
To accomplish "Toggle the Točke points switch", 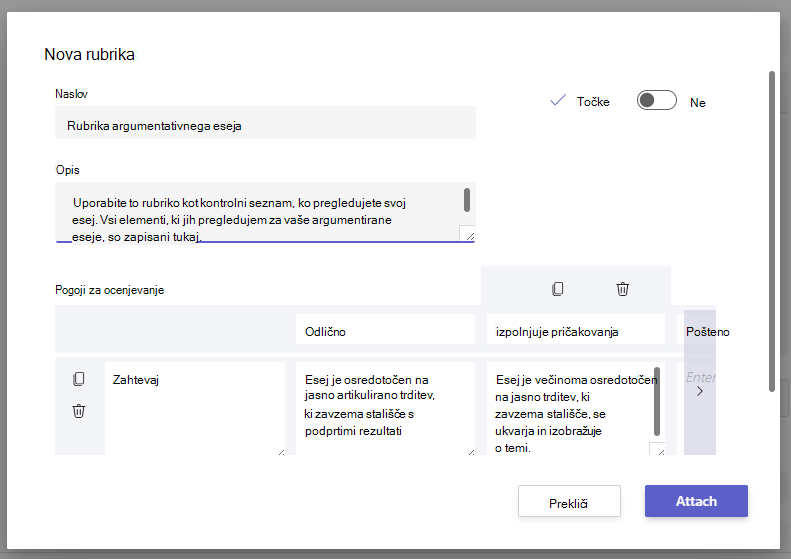I will coord(656,100).
